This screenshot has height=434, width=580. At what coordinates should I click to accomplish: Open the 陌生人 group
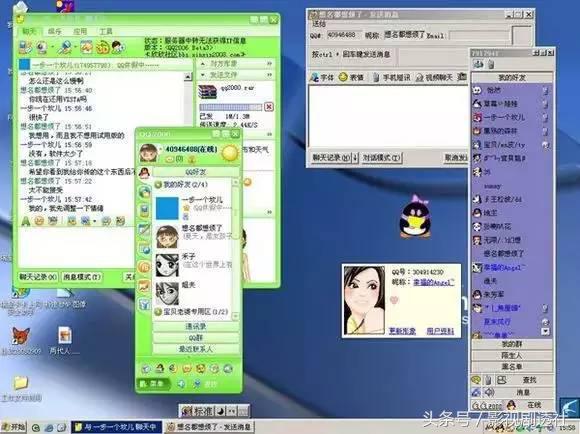tap(512, 356)
